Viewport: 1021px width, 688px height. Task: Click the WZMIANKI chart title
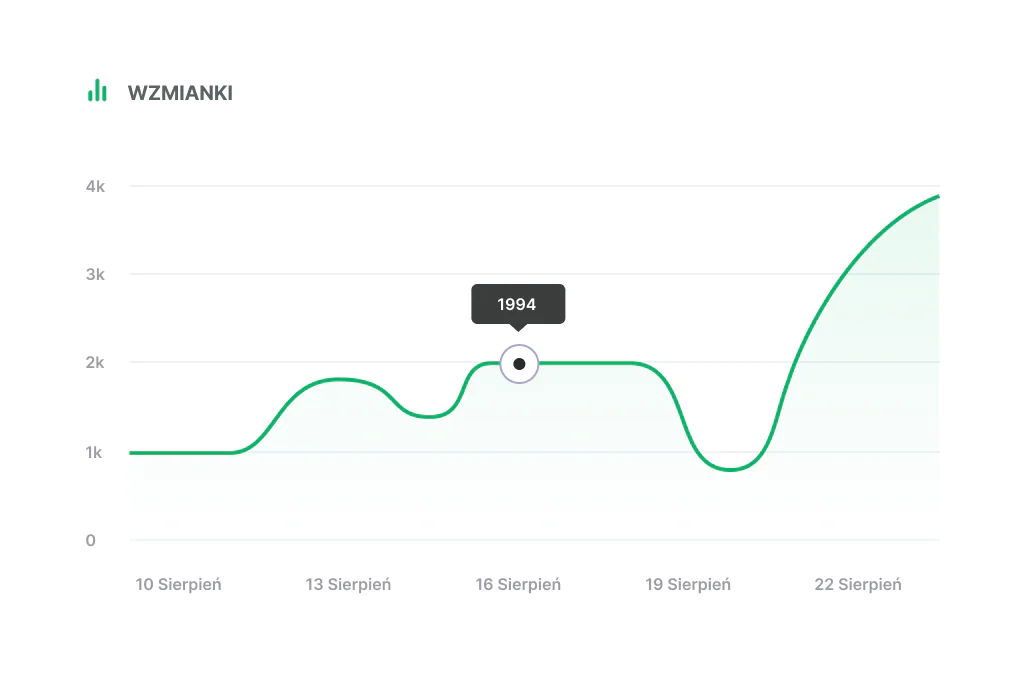tap(180, 93)
